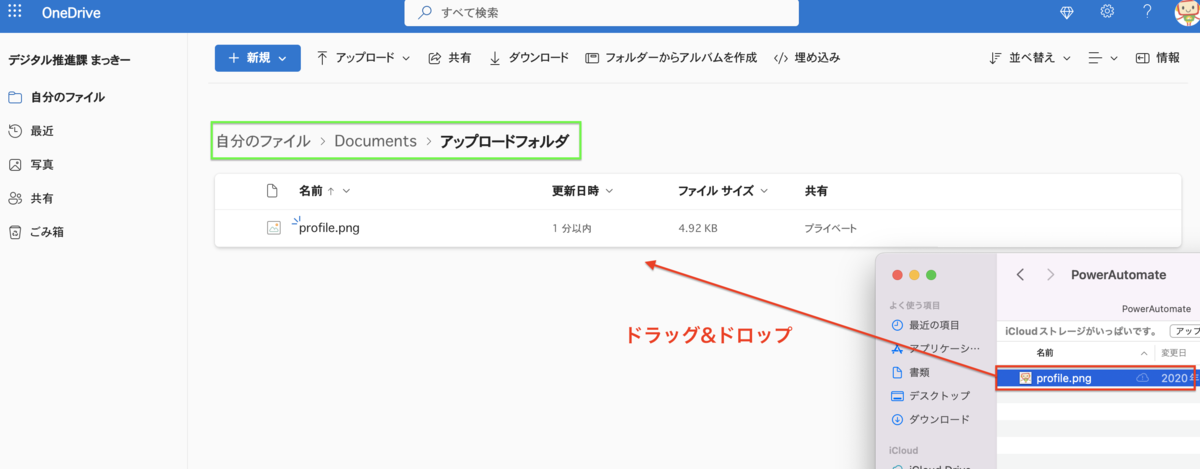Click the 4.92 KB file size cell
The height and width of the screenshot is (469, 1200).
(x=698, y=228)
